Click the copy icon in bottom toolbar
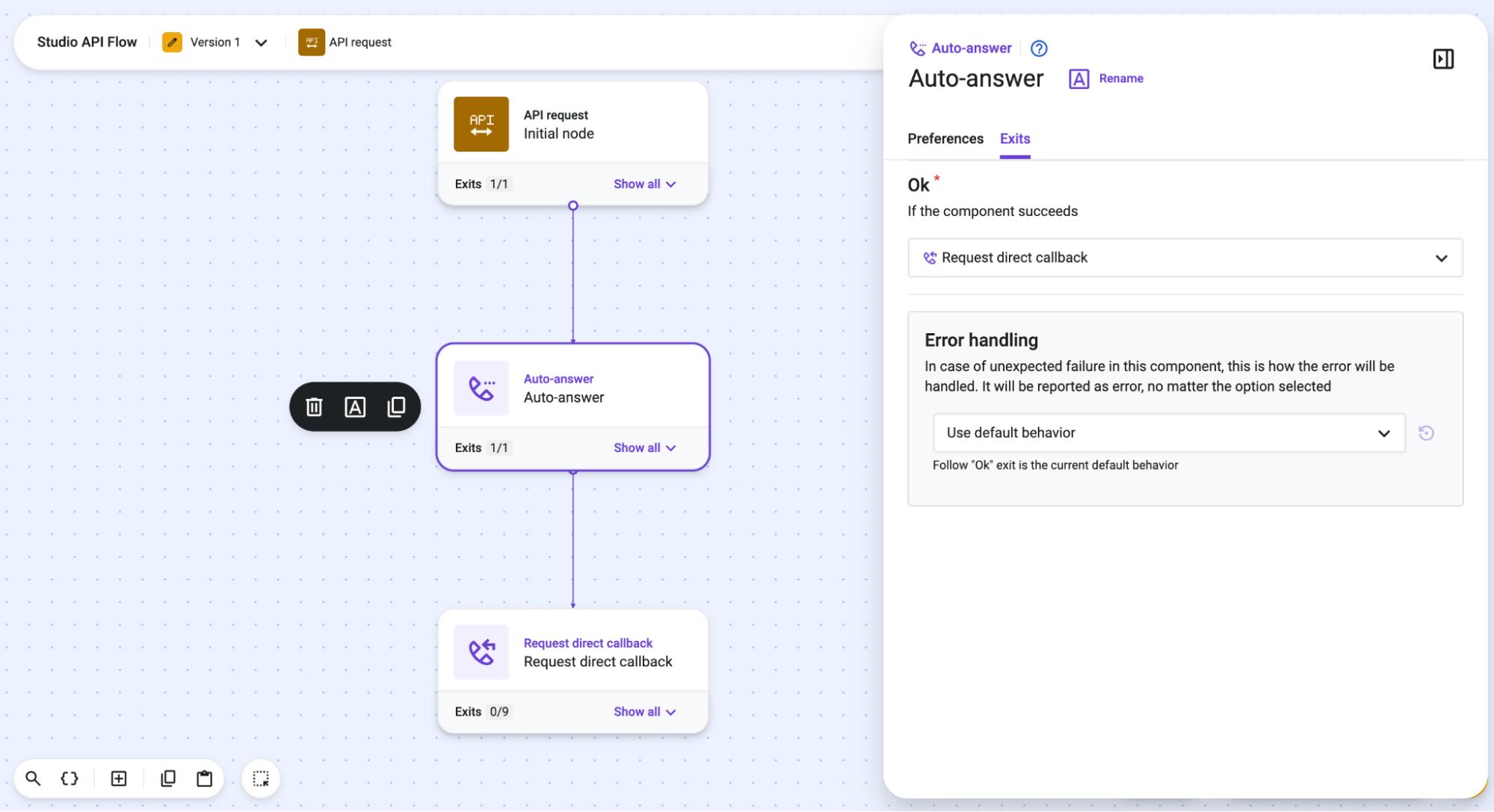 [x=168, y=778]
